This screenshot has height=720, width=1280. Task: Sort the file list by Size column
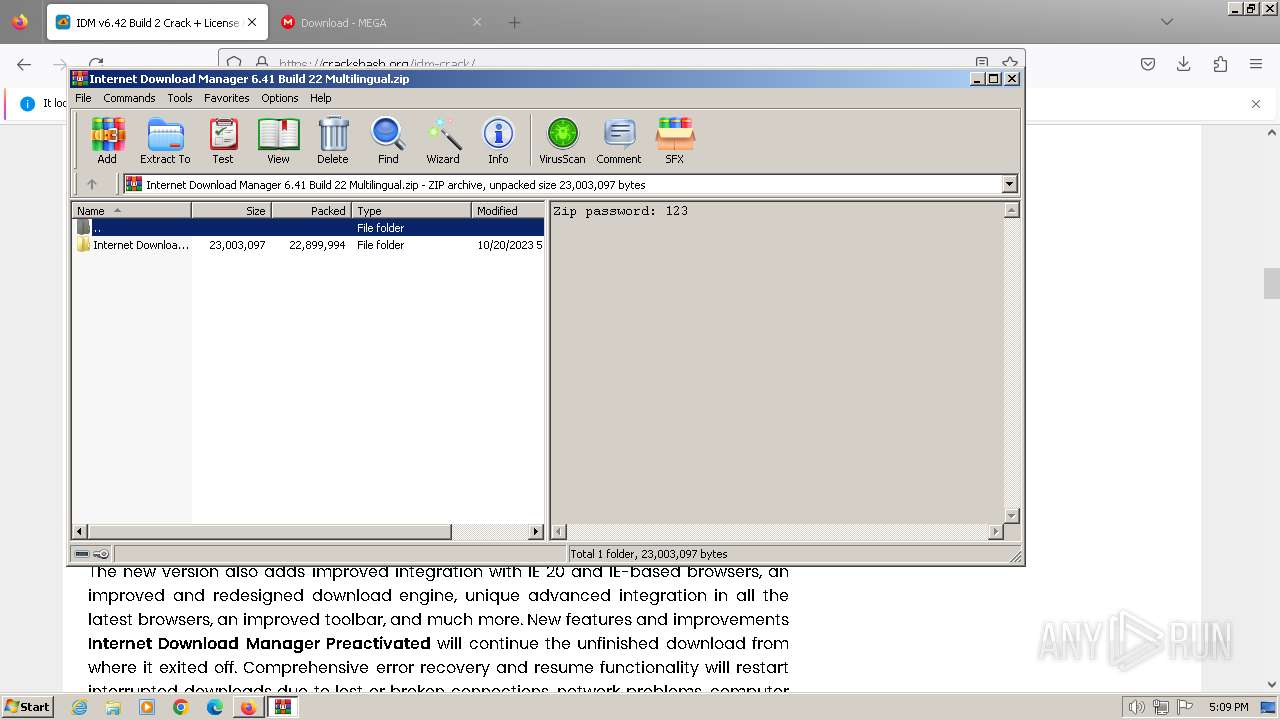click(x=231, y=210)
